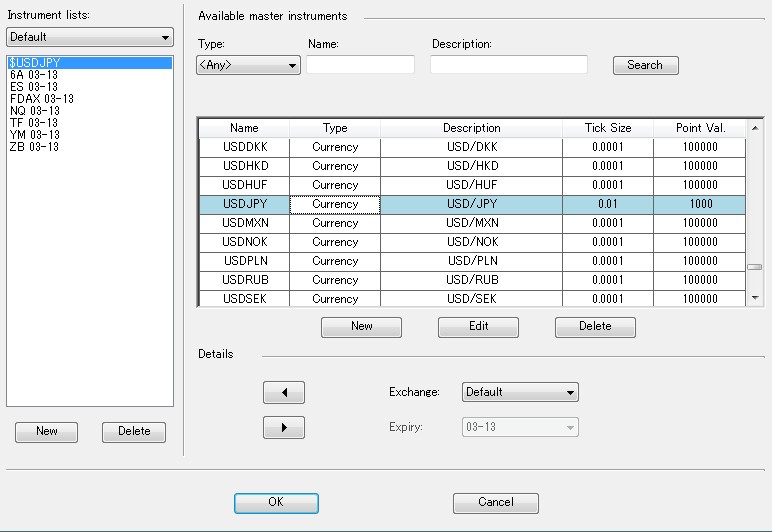The image size is (772, 532).
Task: Click the left arrow button in Details
Action: pyautogui.click(x=283, y=392)
